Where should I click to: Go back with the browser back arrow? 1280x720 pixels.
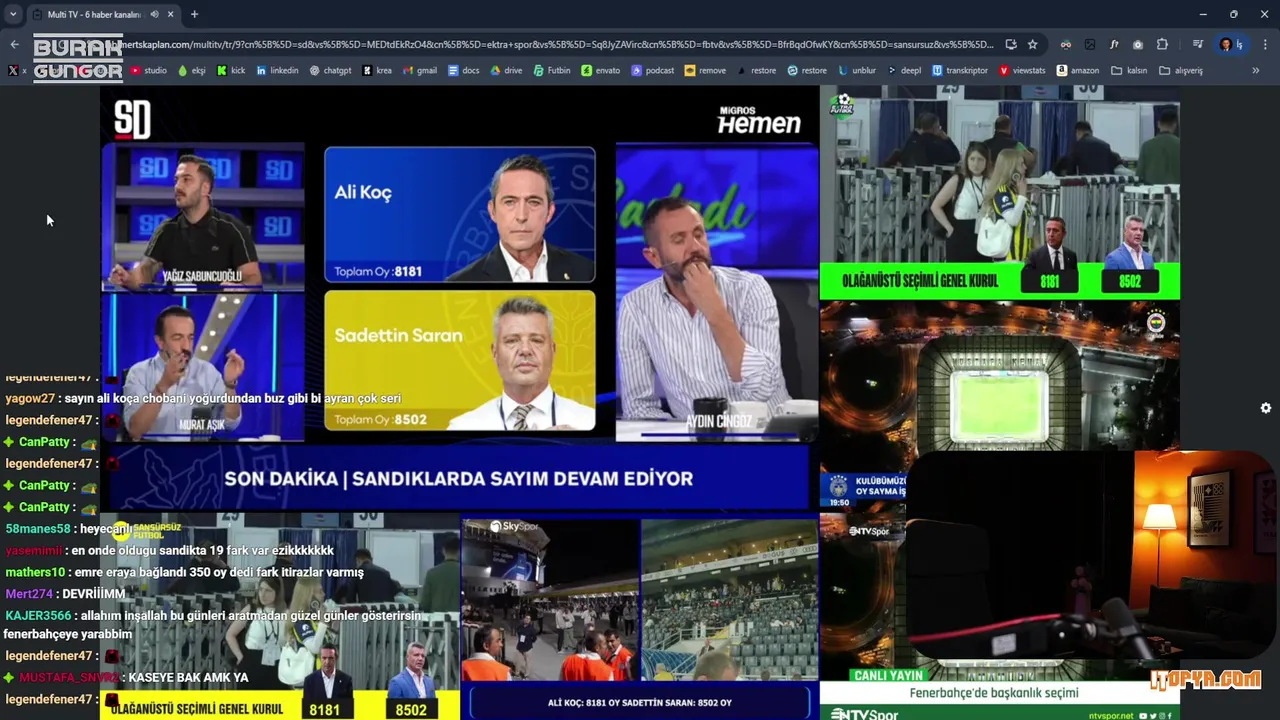(x=14, y=44)
